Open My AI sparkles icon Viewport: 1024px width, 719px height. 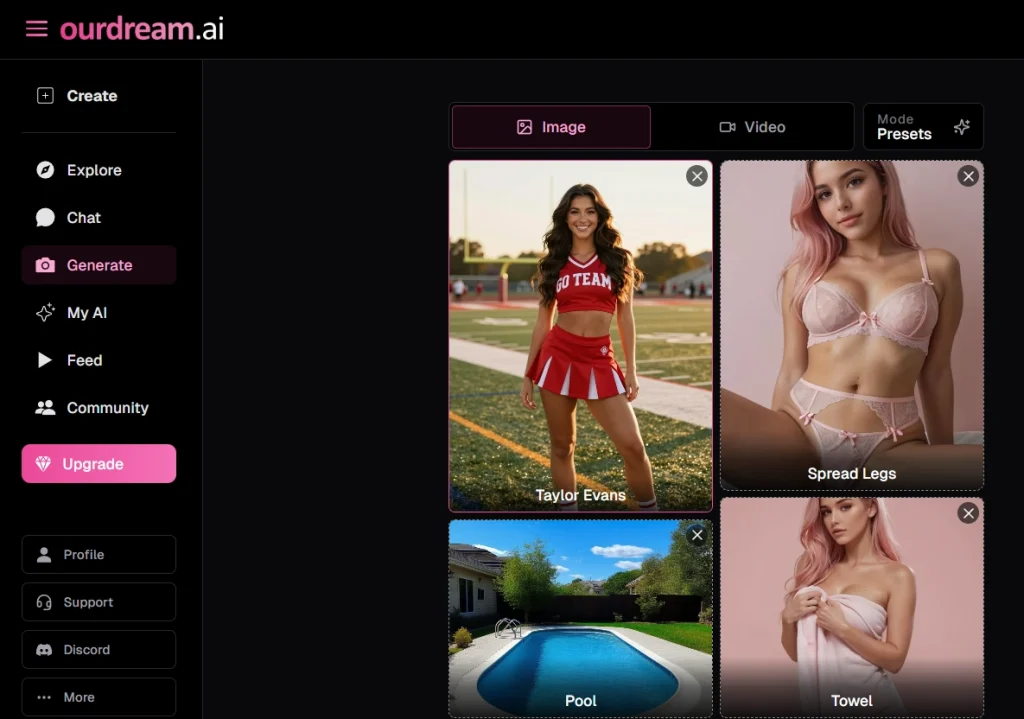point(44,312)
